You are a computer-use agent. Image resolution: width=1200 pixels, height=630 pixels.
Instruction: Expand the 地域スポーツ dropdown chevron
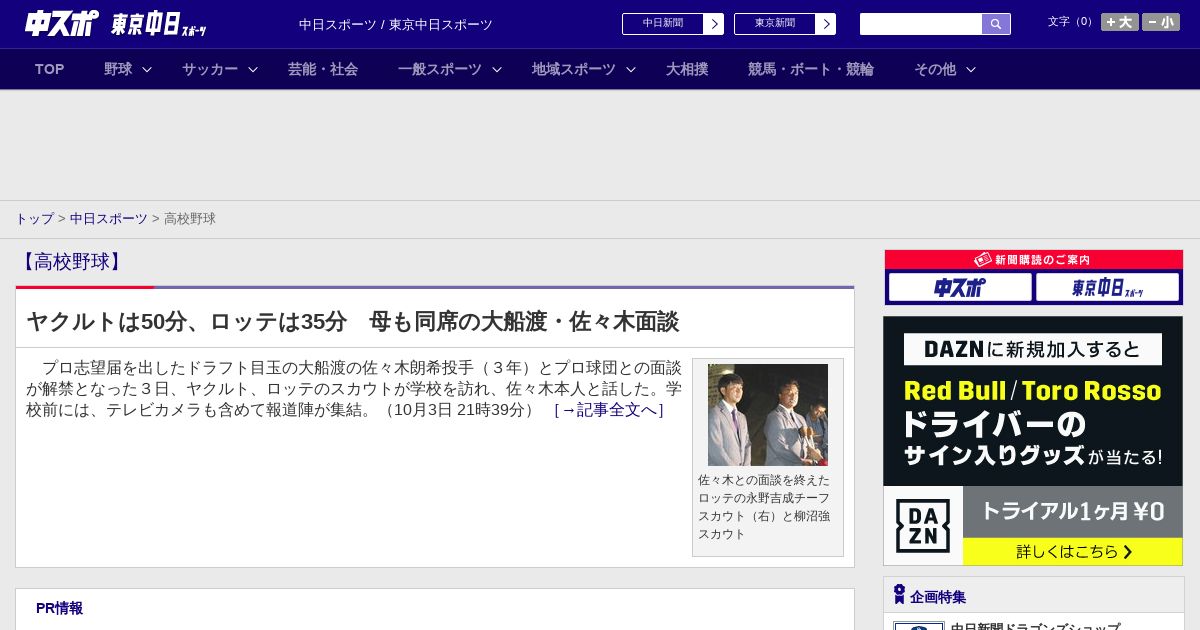pyautogui.click(x=631, y=70)
